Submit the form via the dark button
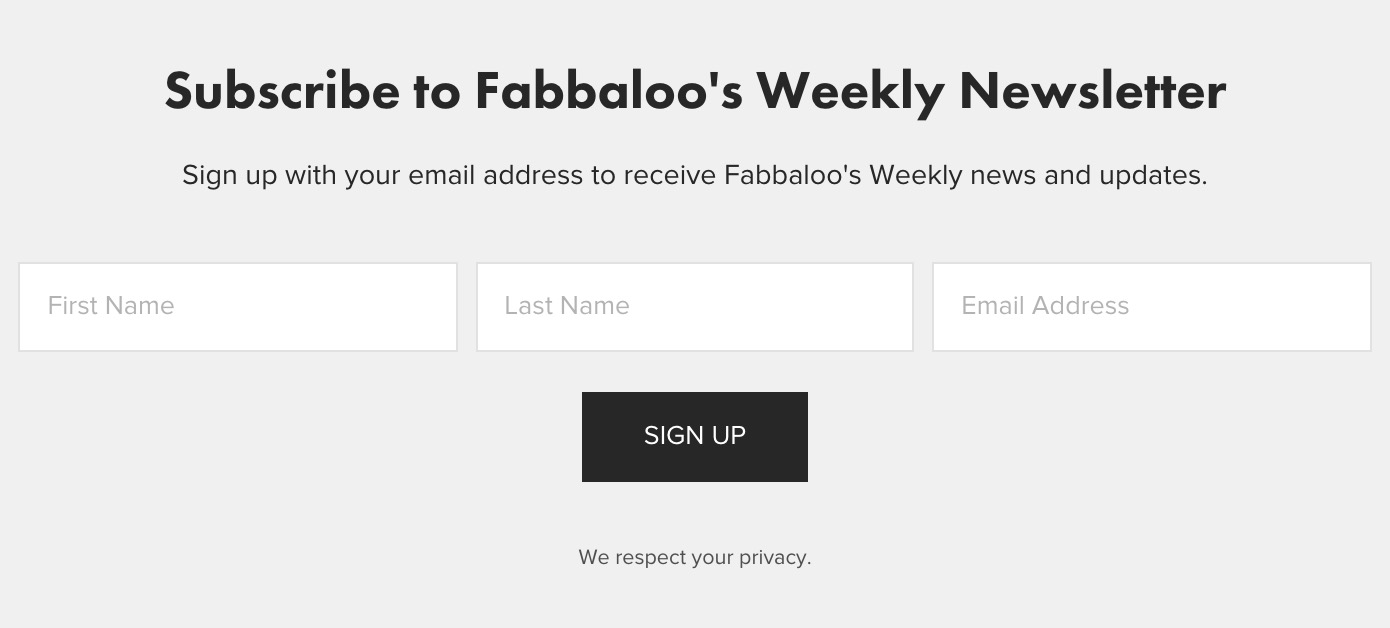1390x628 pixels. pos(695,437)
